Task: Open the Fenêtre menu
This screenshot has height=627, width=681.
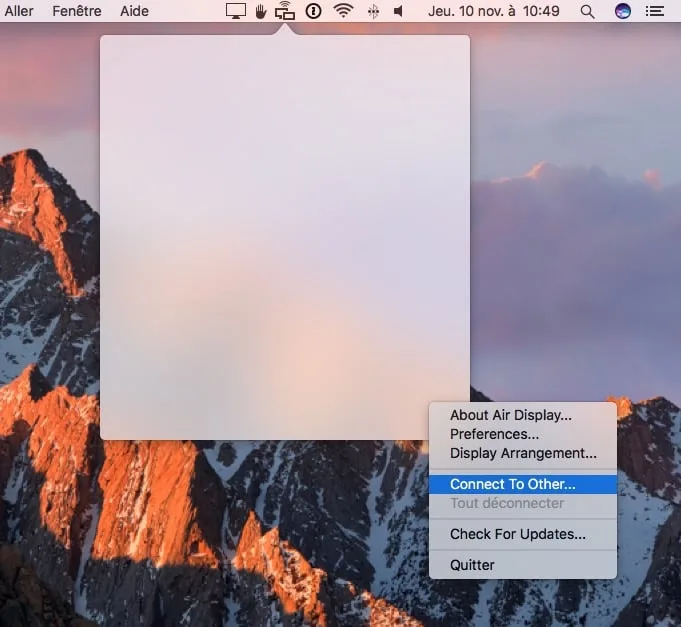Action: tap(77, 11)
